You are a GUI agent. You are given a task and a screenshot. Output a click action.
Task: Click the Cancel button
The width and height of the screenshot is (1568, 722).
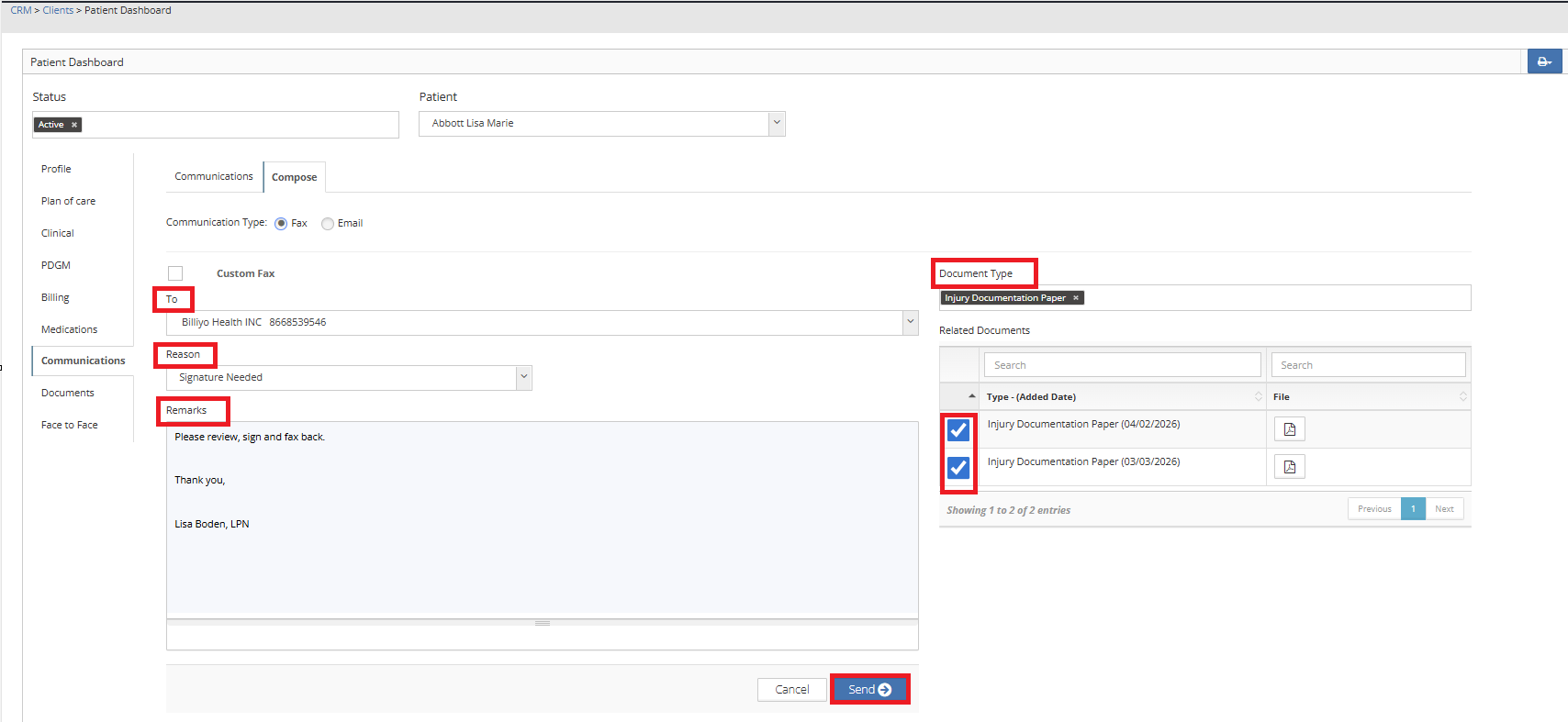(791, 690)
